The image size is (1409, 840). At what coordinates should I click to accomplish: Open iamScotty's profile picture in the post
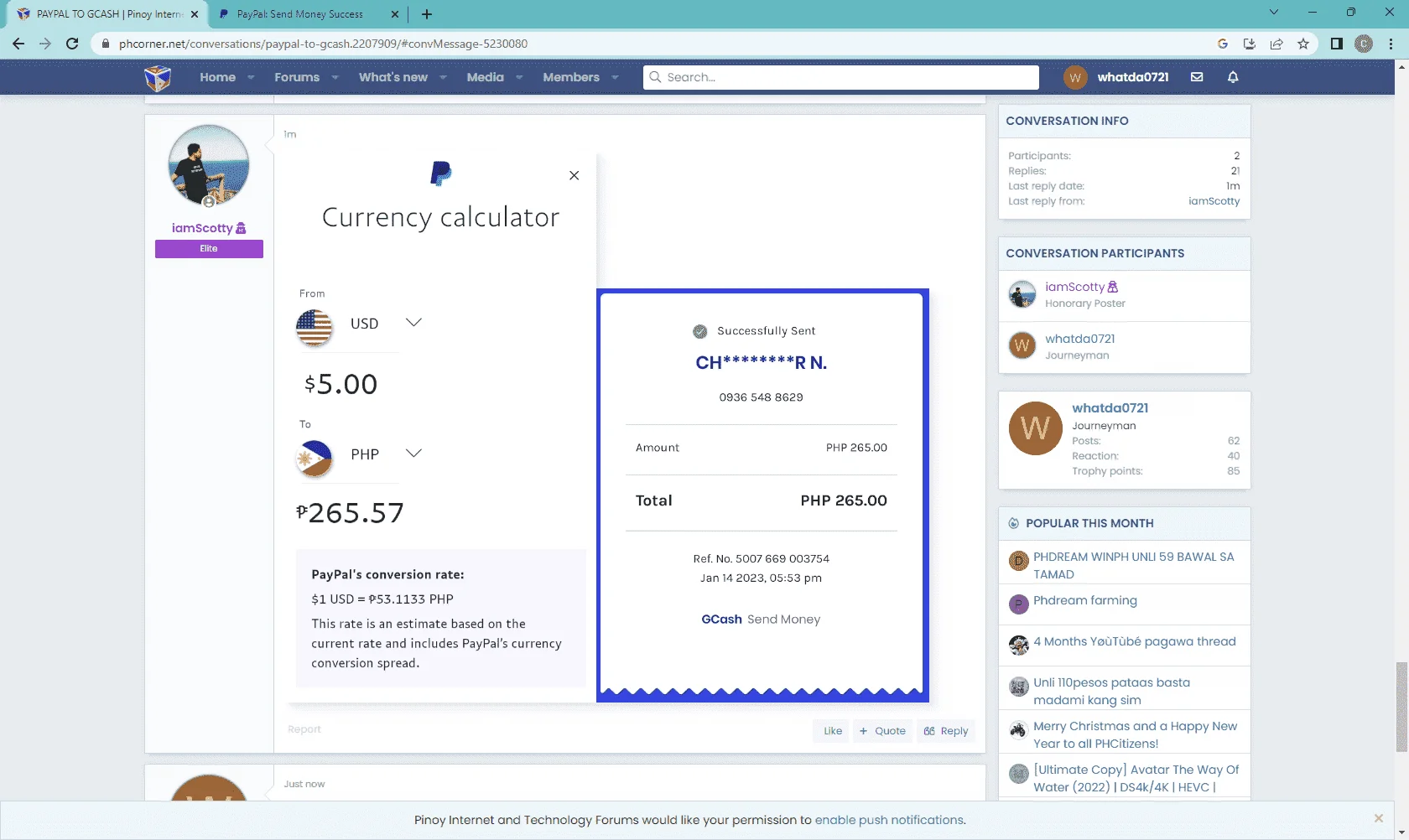pyautogui.click(x=209, y=165)
